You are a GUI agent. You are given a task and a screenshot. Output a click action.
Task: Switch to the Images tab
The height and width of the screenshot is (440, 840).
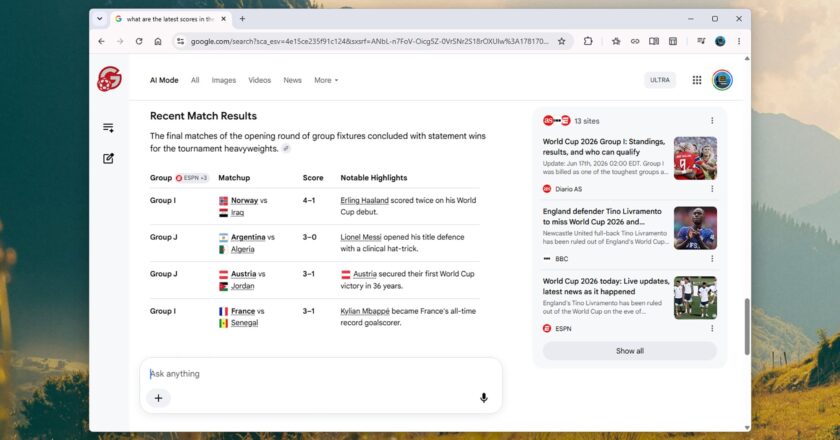point(223,80)
